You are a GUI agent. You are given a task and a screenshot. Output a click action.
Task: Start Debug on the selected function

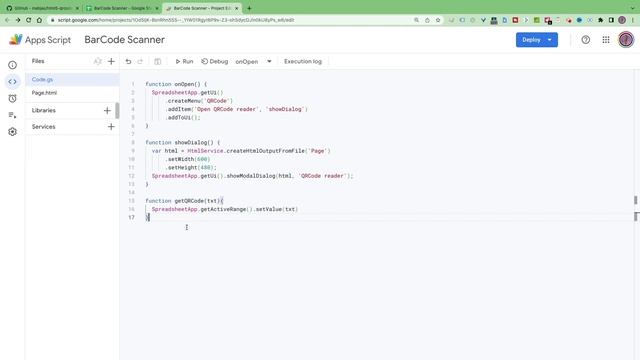[x=215, y=62]
